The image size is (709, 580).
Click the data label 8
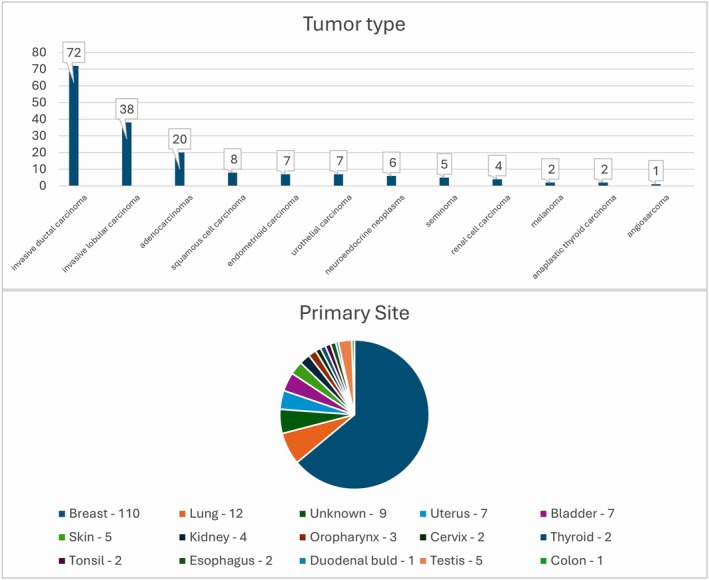tap(233, 159)
